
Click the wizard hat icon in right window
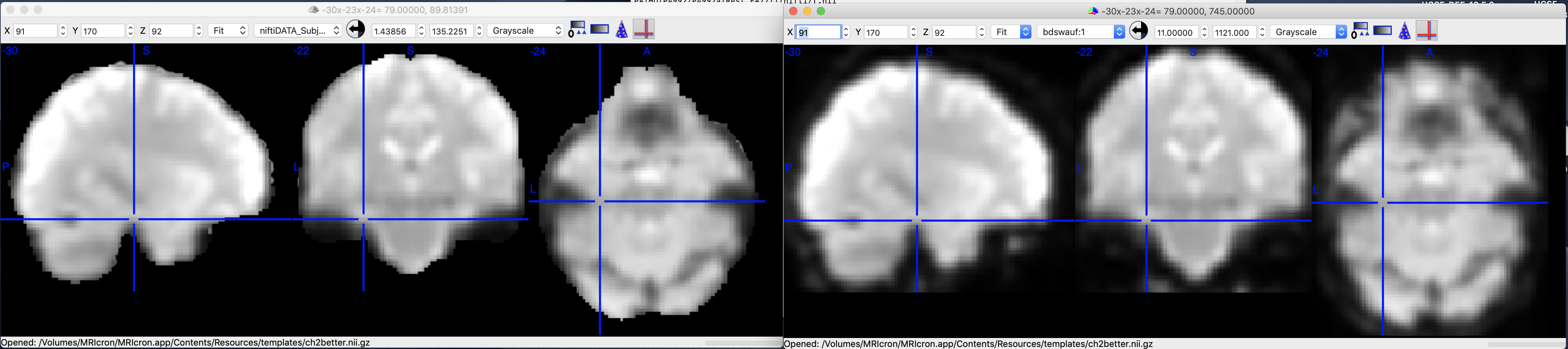1404,31
